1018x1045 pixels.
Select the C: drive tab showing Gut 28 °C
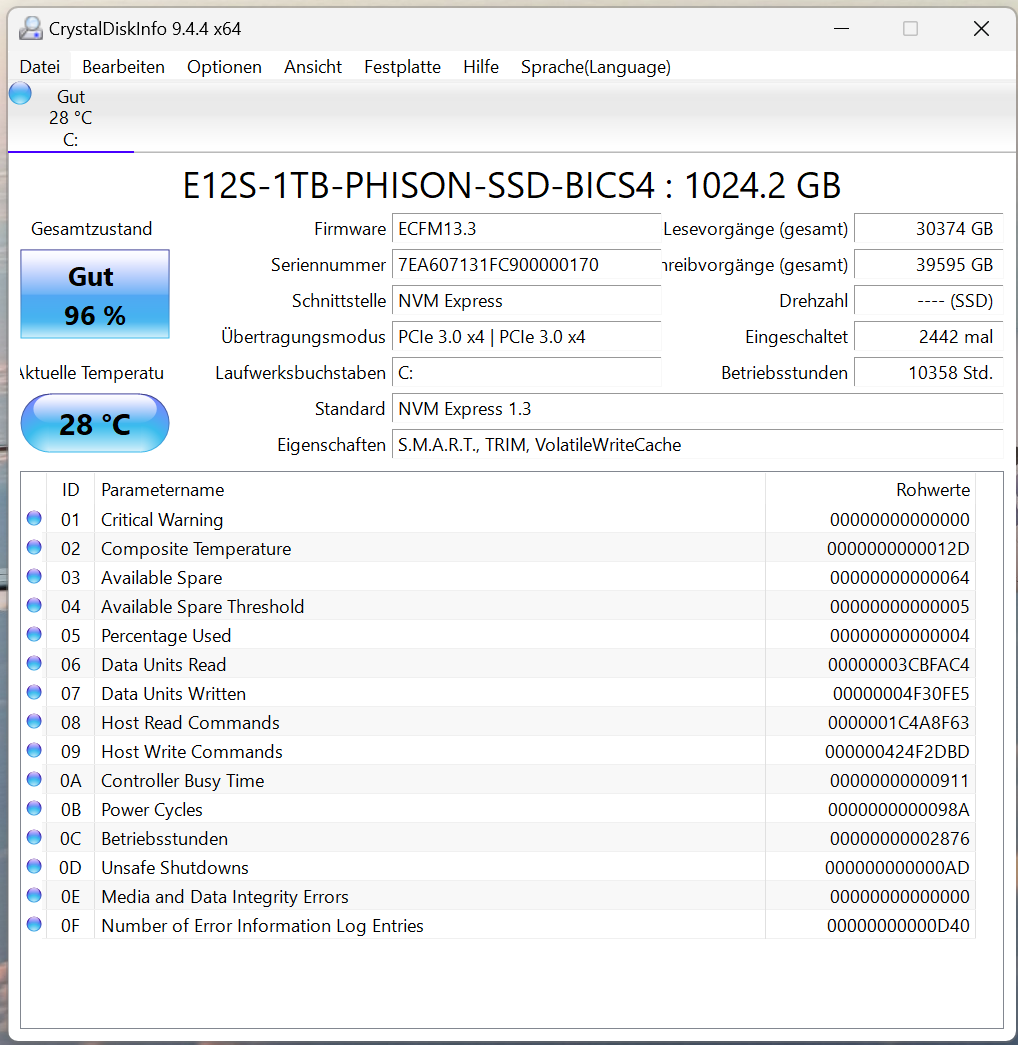pos(71,117)
